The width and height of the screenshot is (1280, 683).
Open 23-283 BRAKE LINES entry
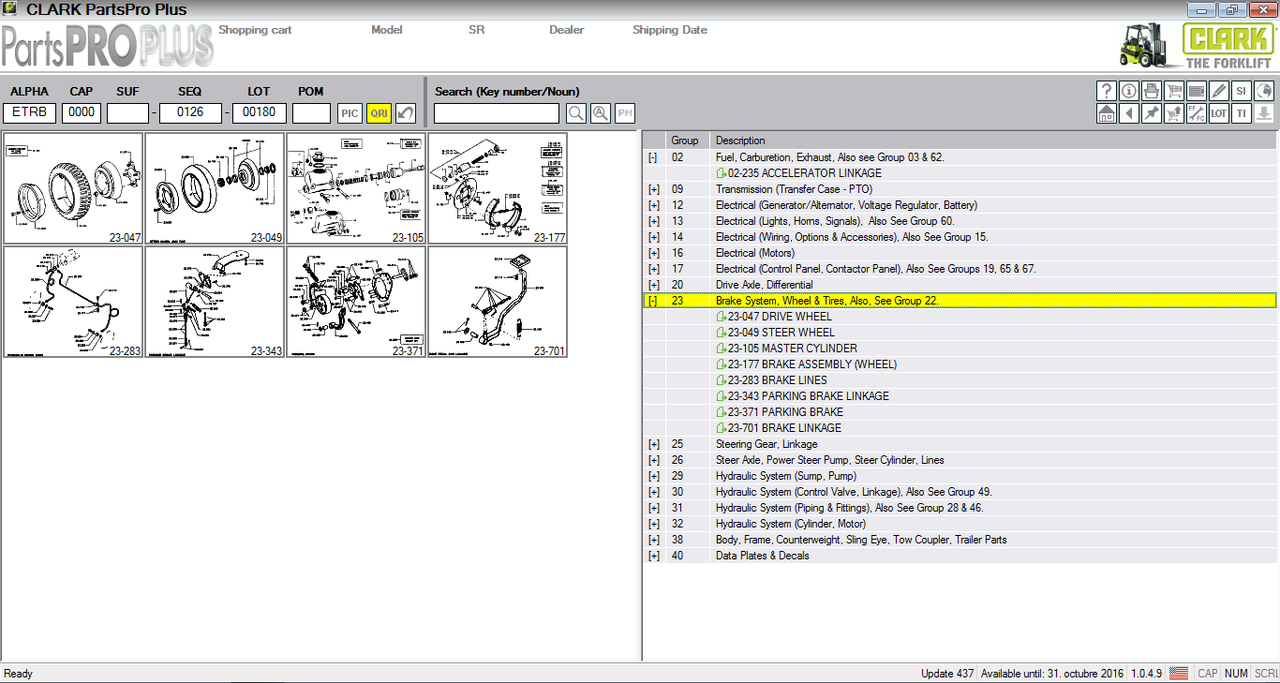click(771, 380)
